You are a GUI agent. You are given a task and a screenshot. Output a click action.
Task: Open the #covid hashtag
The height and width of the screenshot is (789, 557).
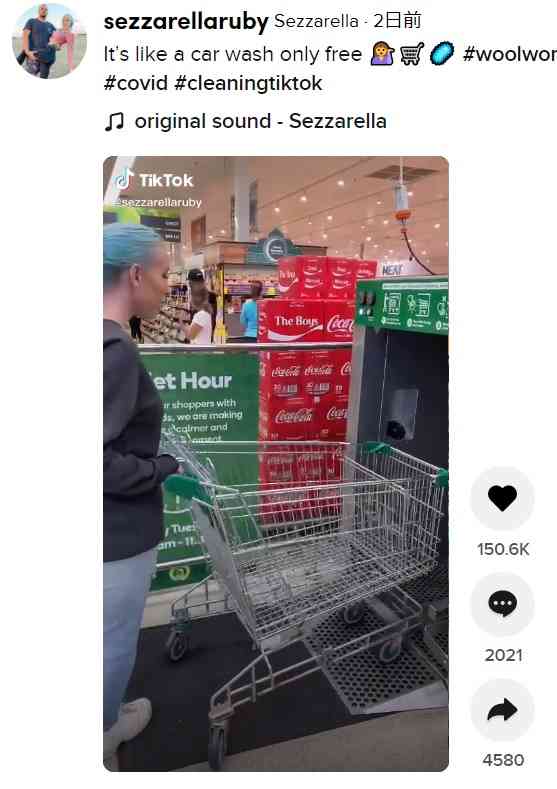pyautogui.click(x=135, y=83)
